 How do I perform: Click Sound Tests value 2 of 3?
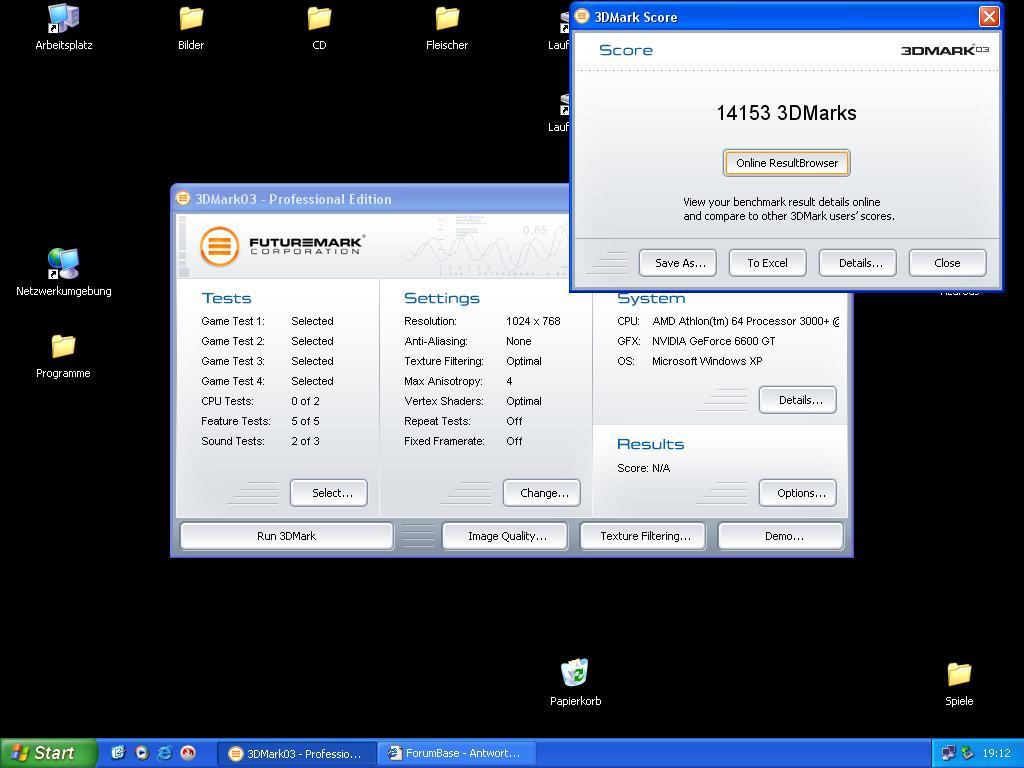coord(305,441)
